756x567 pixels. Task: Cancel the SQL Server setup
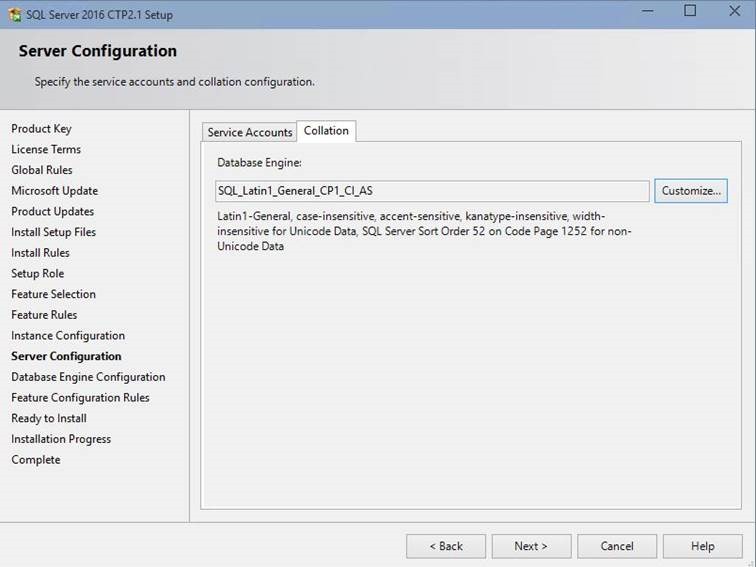click(617, 546)
